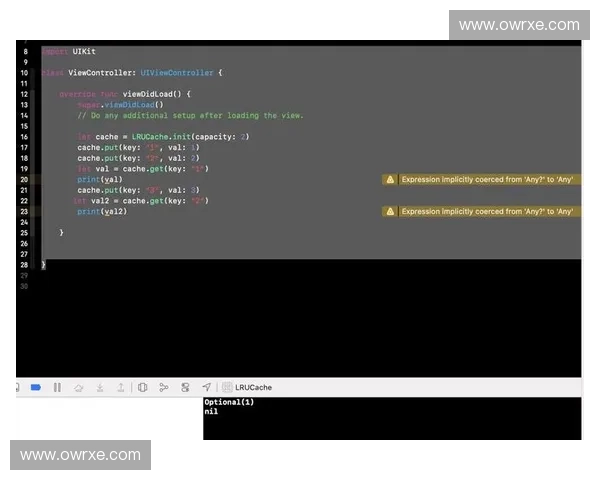
Task: Click 'LRUCache.init' on line 16
Action: pos(161,137)
